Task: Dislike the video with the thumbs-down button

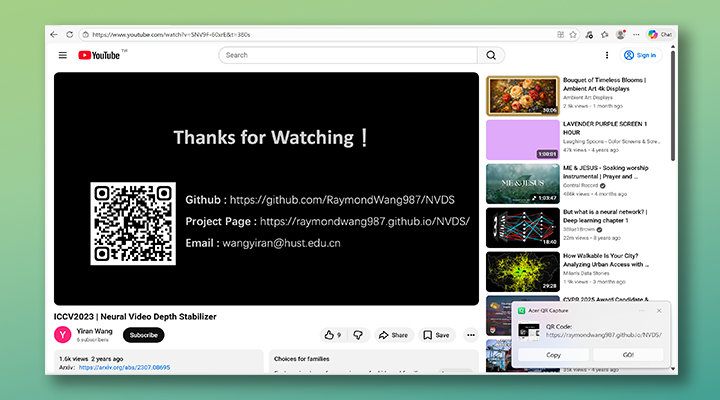Action: [x=358, y=335]
